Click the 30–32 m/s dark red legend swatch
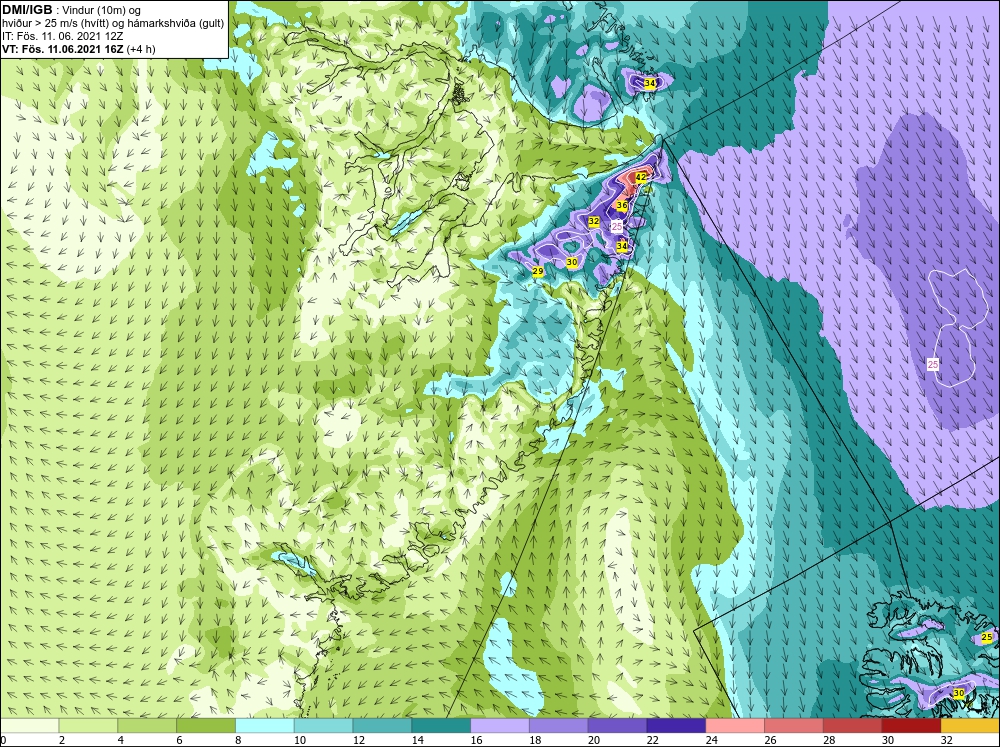Image resolution: width=1000 pixels, height=747 pixels. 911,725
